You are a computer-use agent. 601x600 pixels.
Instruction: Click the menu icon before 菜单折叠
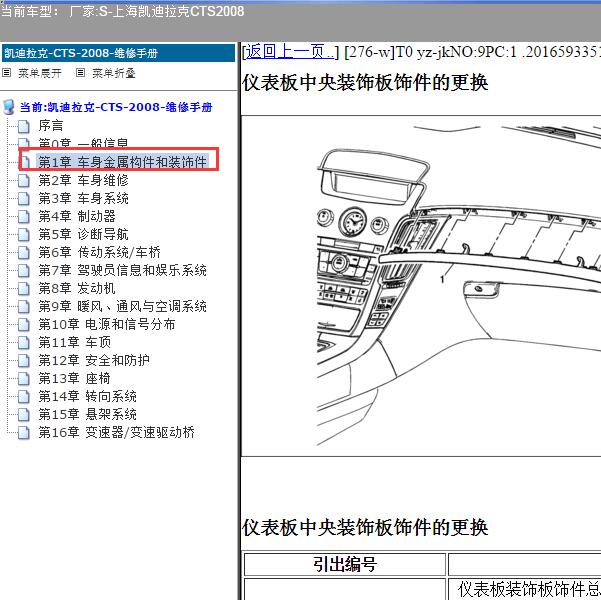point(80,72)
